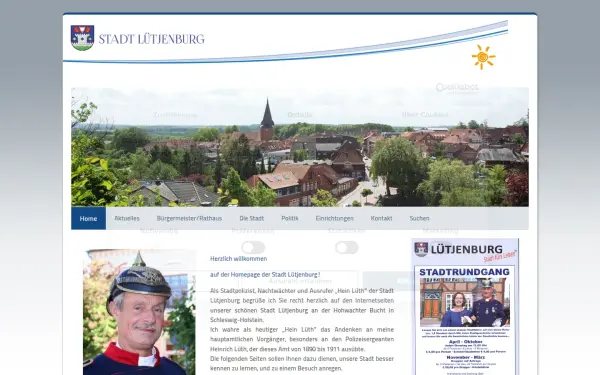Click the Herzlich willkommen heading
This screenshot has height=375, width=600.
(238, 259)
